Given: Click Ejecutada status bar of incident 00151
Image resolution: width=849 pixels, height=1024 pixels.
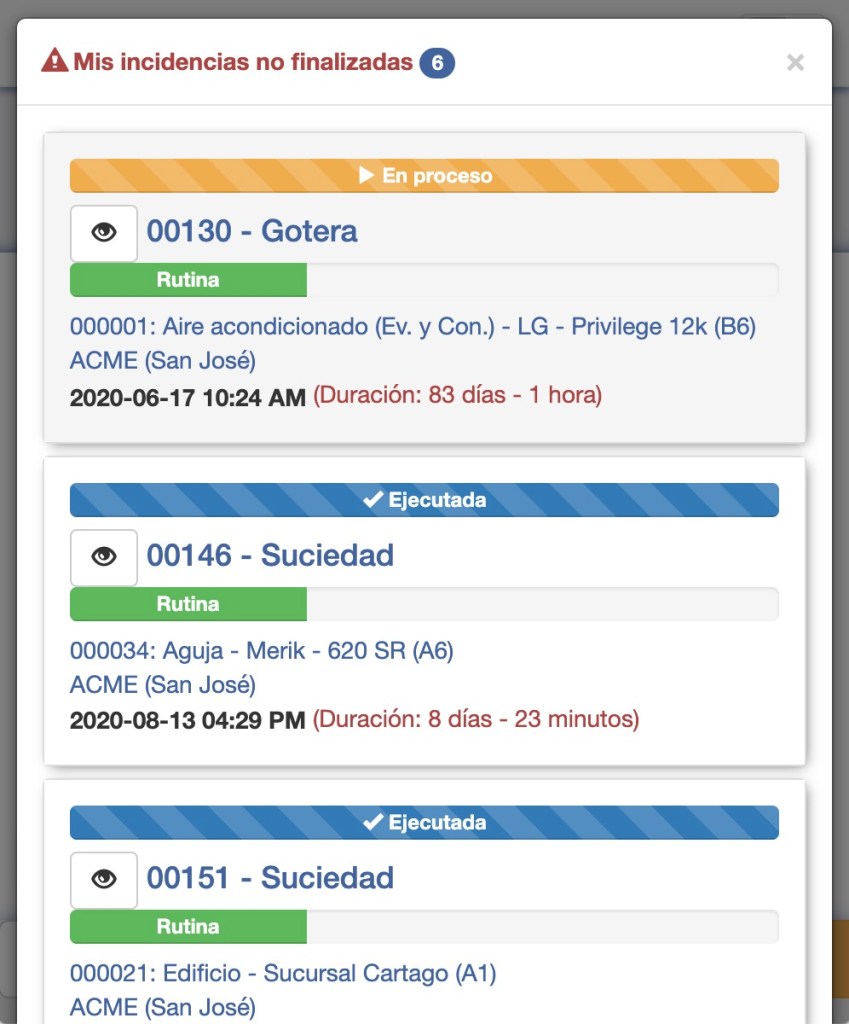Looking at the screenshot, I should tap(424, 823).
